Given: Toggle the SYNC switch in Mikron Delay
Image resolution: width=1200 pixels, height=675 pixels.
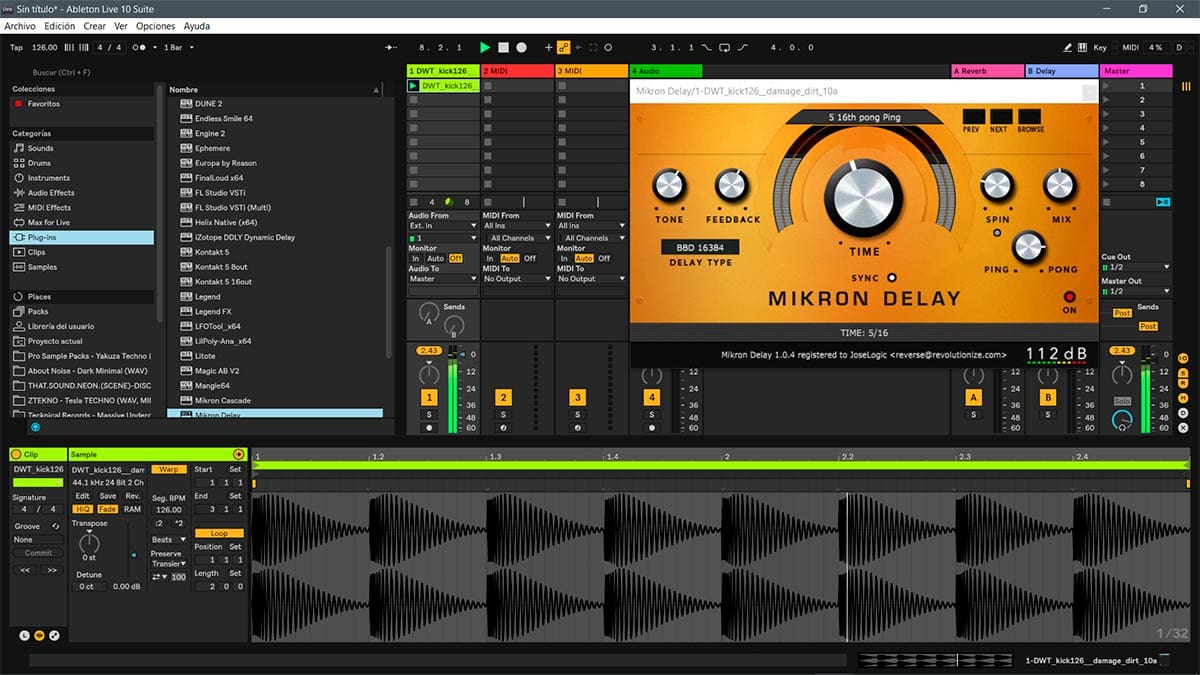Looking at the screenshot, I should (x=891, y=278).
